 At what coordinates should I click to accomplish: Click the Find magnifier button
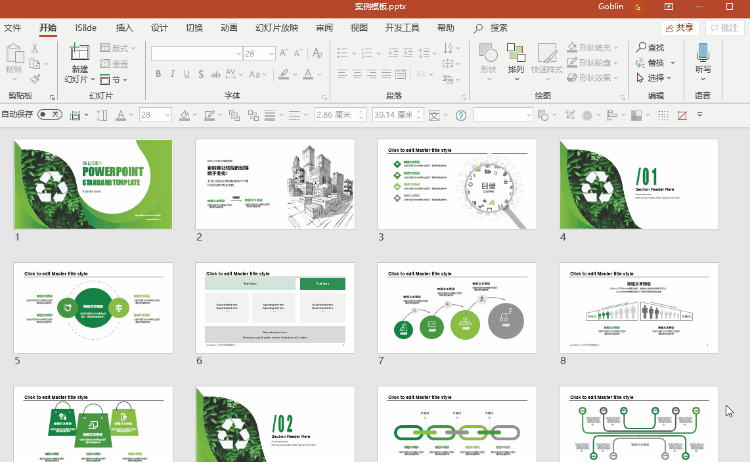(650, 47)
